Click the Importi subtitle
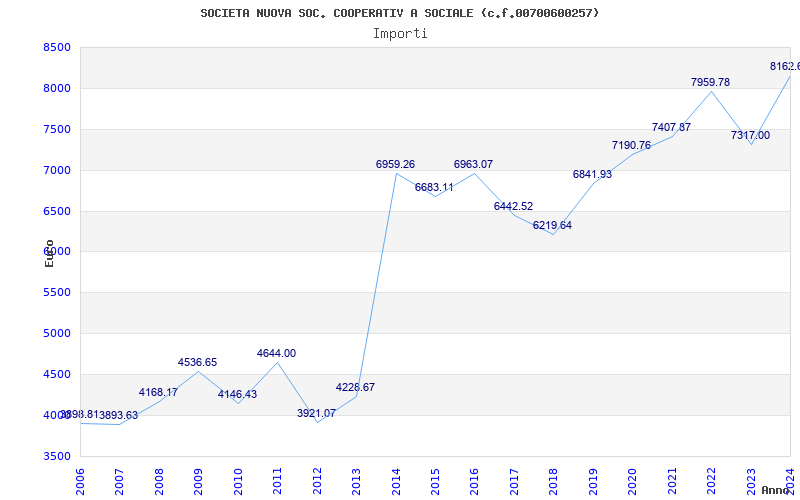Screen dimensions: 800x500 pos(400,34)
